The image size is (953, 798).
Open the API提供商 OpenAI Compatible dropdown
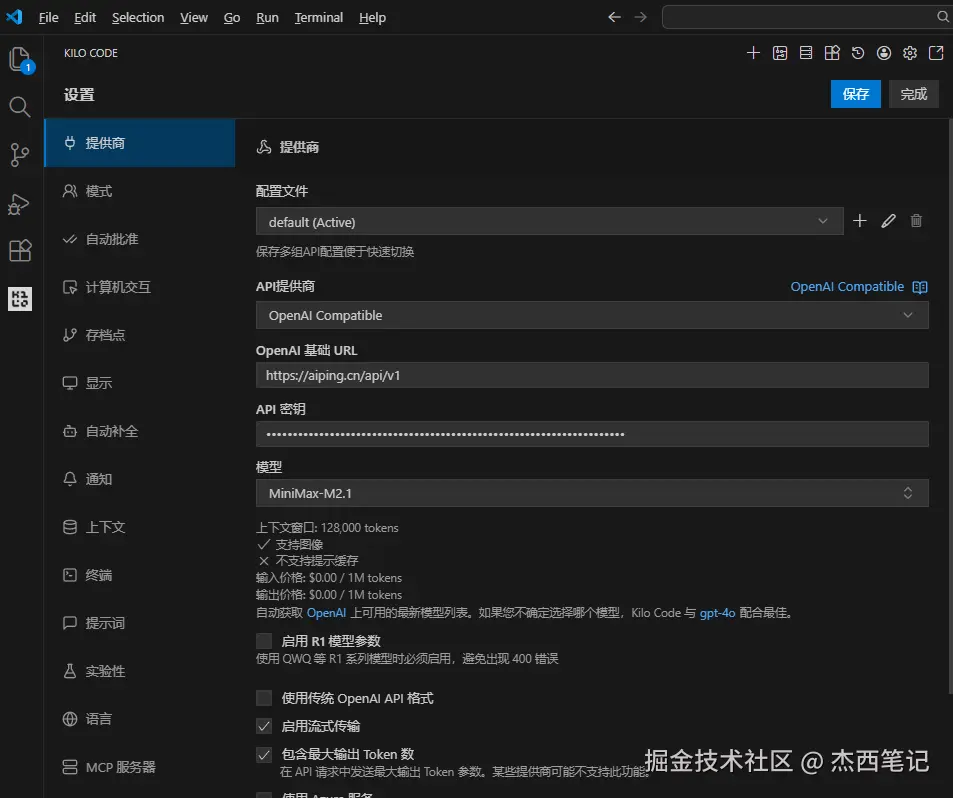(x=592, y=315)
